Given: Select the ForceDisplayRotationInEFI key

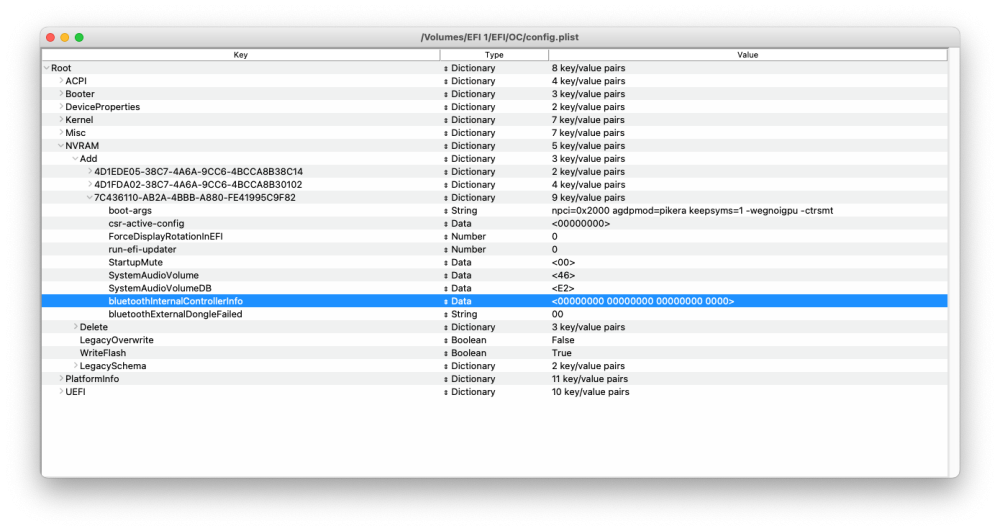Looking at the screenshot, I should coord(166,236).
